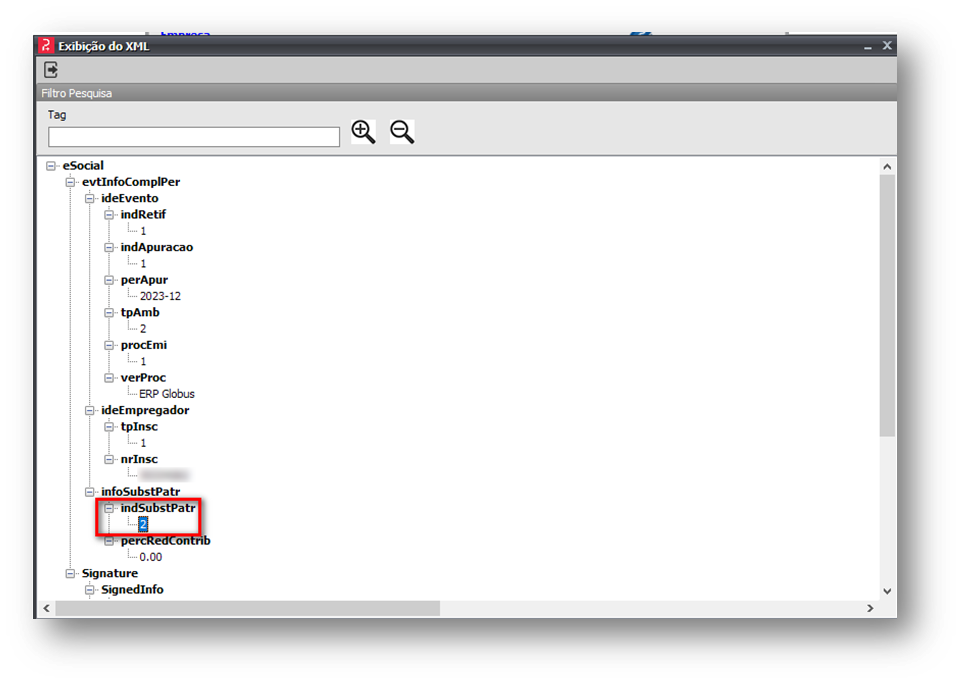Collapse the percRedContrib node
Screen dimensions: 962x684
tap(109, 541)
